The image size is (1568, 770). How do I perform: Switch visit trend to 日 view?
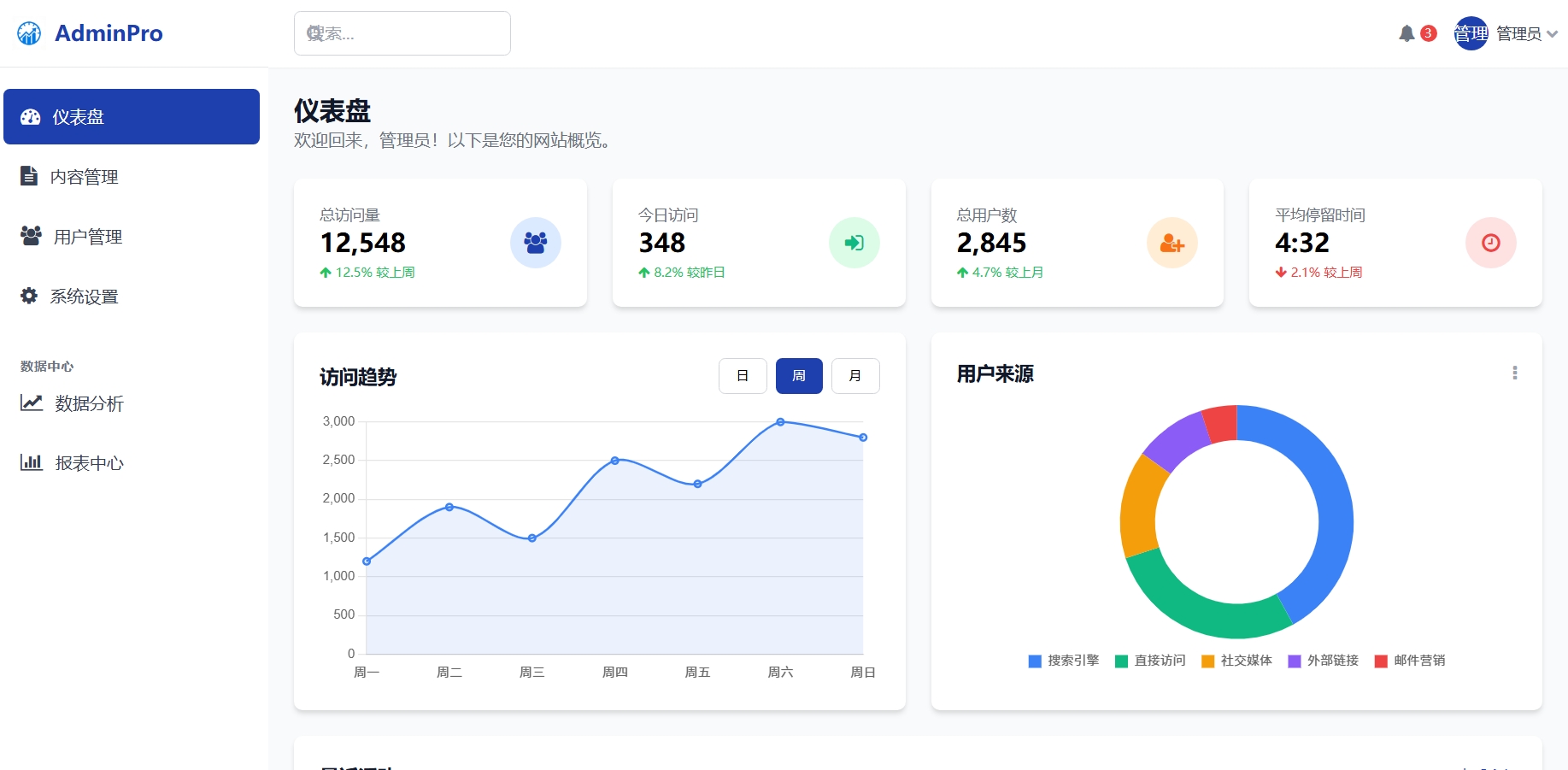[742, 375]
